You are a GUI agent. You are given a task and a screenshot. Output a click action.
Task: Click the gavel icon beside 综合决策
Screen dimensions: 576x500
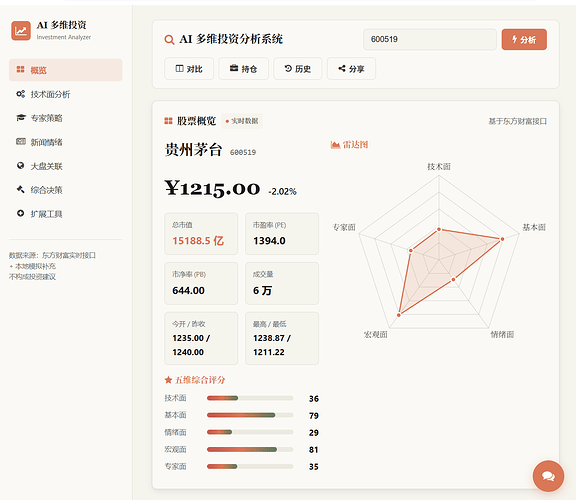pos(21,190)
